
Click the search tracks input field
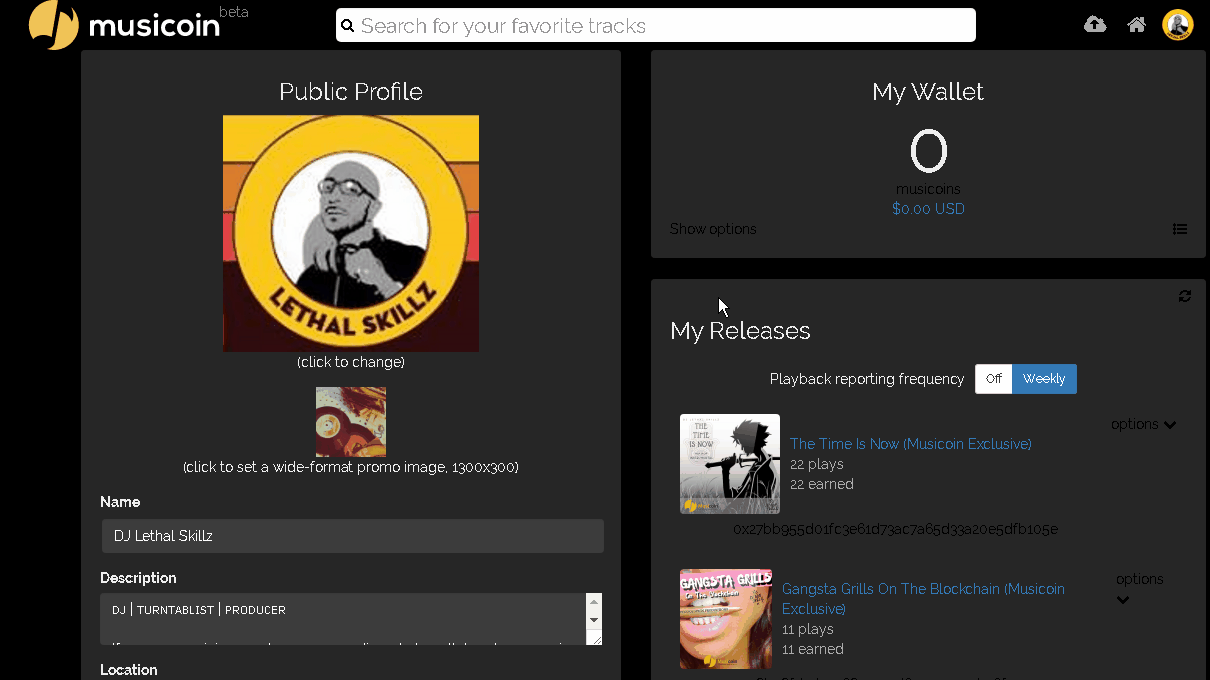660,26
